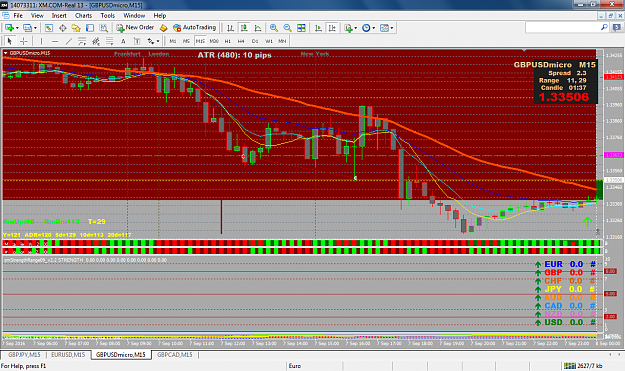Expand the Profiles dropdown arrow
The height and width of the screenshot is (371, 625).
[x=35, y=28]
